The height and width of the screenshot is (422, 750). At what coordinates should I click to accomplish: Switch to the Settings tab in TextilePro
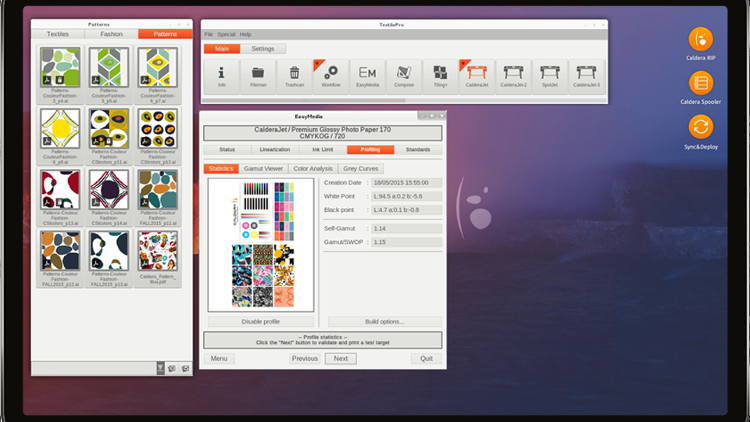coord(263,49)
